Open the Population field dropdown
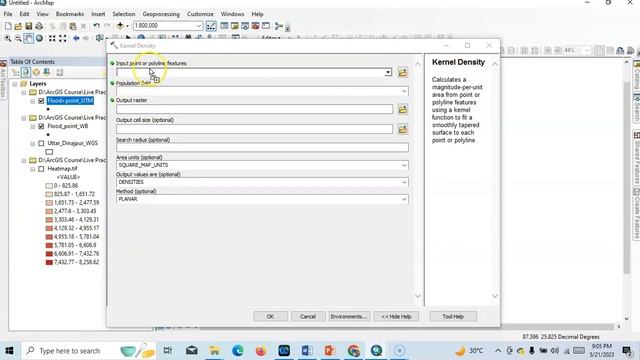 pos(404,91)
